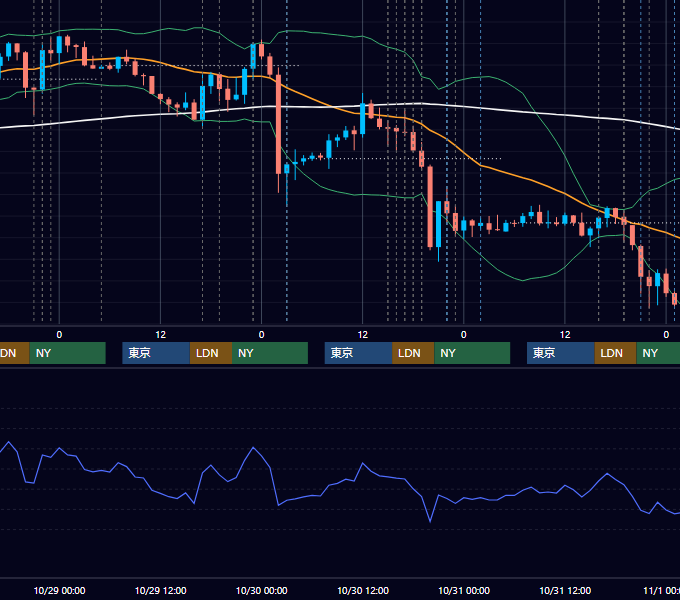Viewport: 680px width, 600px height.
Task: Click hour label '0' above the 10/31 00:00 date
Action: [464, 335]
